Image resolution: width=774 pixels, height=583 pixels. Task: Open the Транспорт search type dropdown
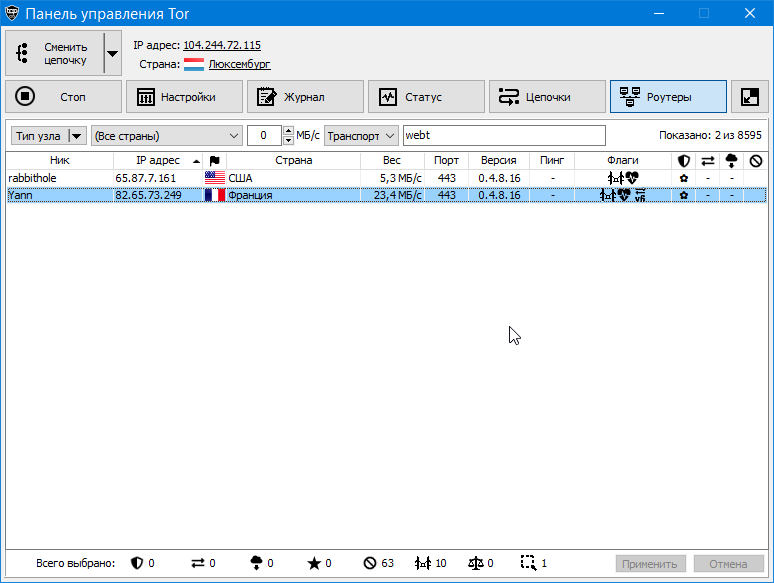point(361,136)
